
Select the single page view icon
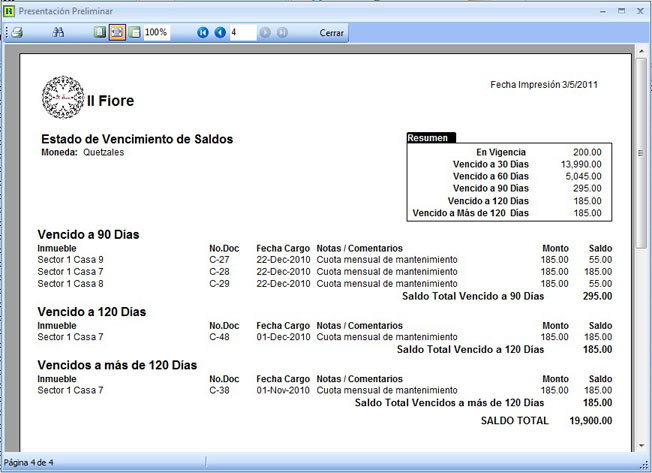(99, 32)
